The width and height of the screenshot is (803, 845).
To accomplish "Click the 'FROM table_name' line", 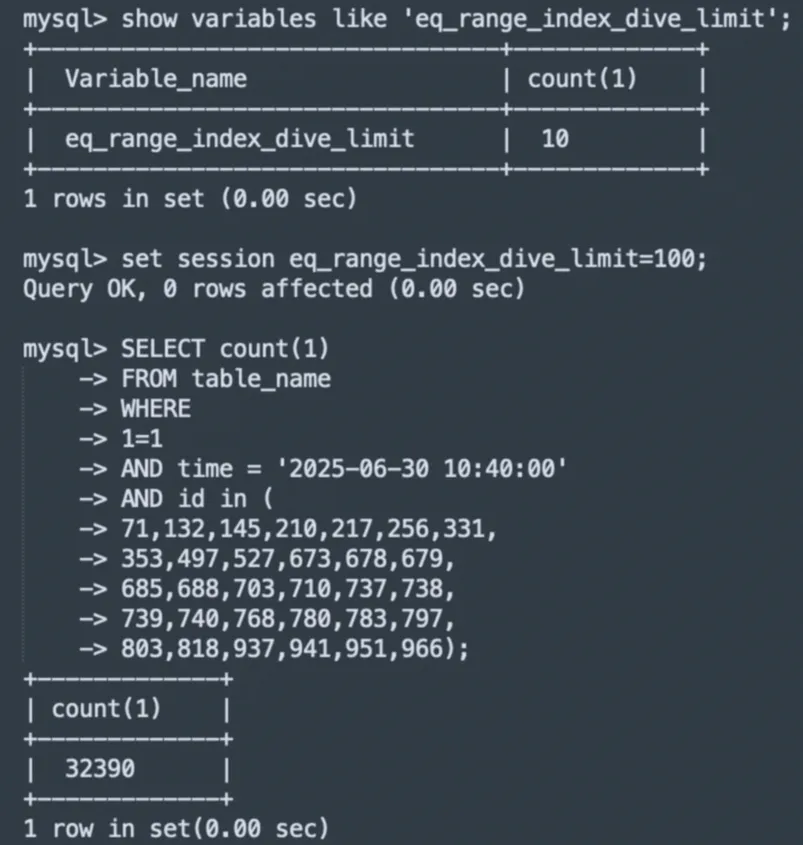I will click(226, 379).
